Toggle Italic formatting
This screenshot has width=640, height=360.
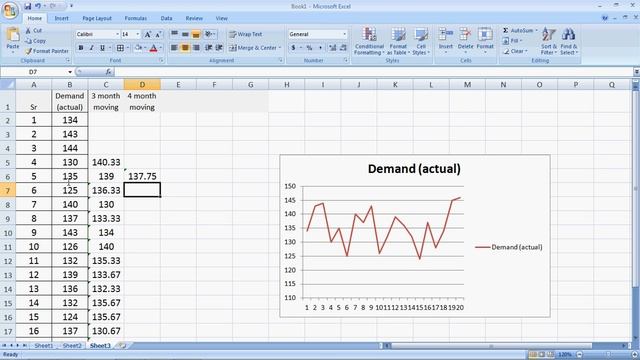click(91, 48)
